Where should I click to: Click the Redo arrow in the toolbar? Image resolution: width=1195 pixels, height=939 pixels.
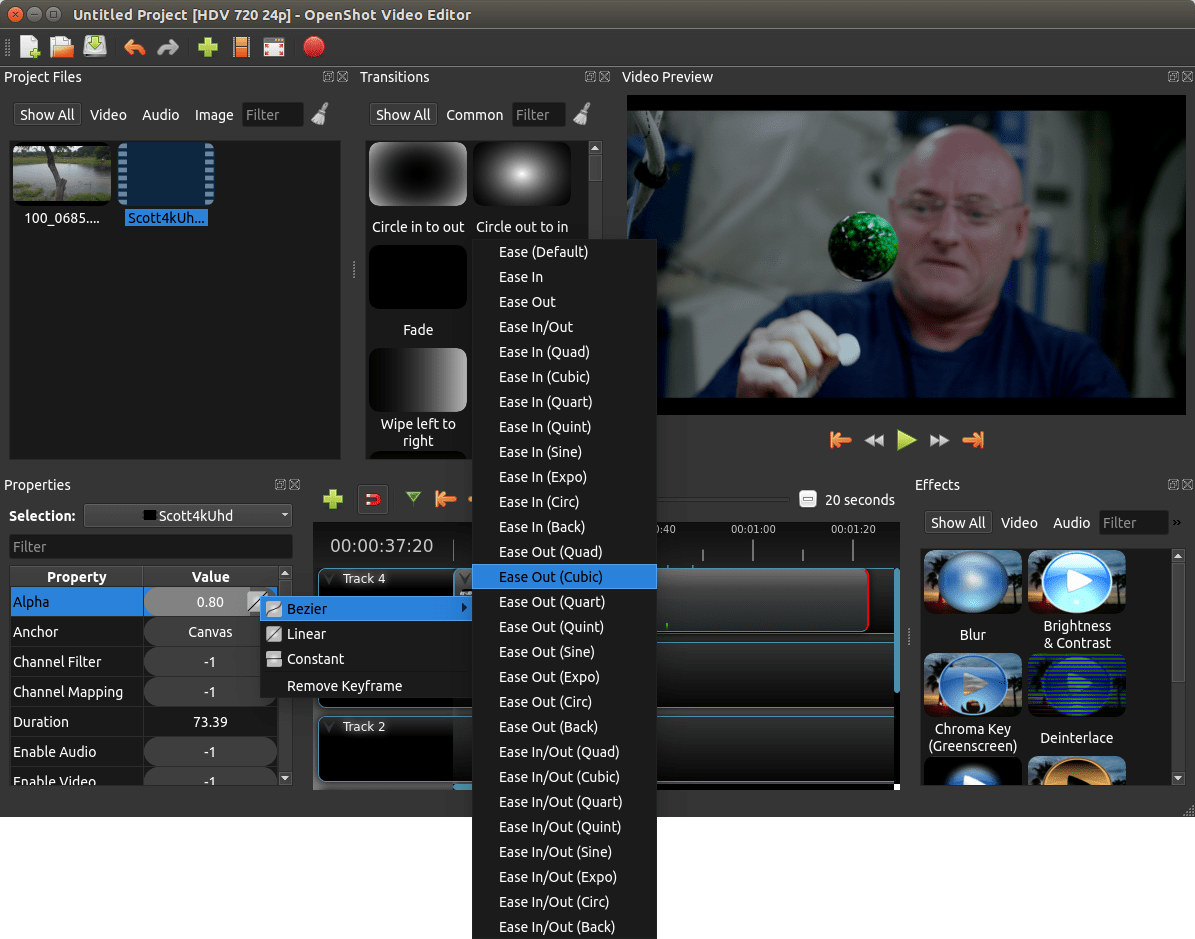click(x=168, y=48)
